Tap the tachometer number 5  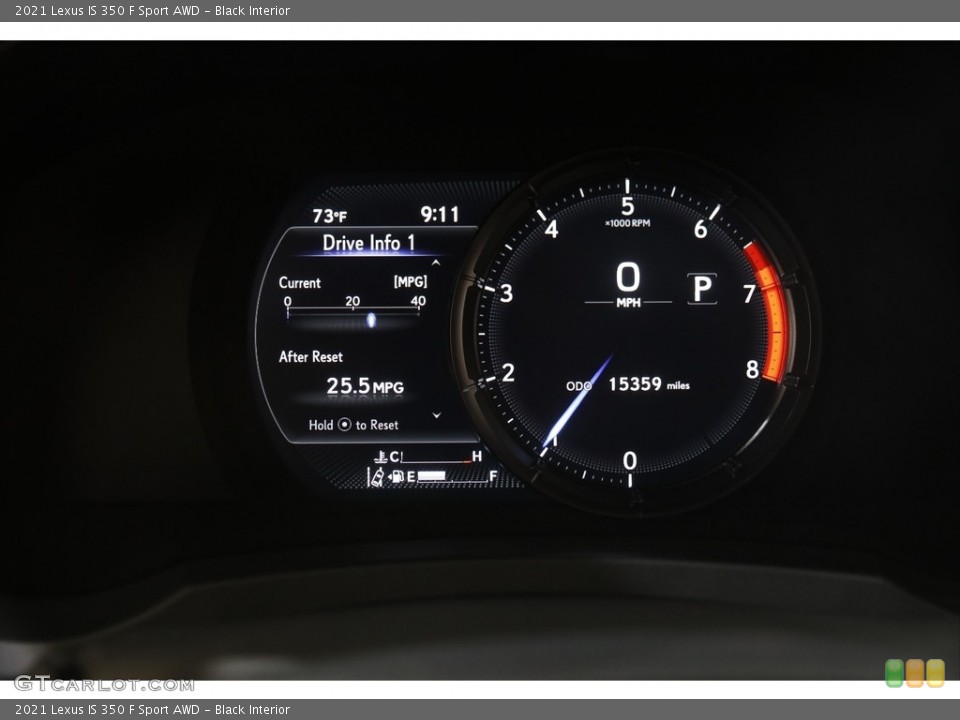628,206
